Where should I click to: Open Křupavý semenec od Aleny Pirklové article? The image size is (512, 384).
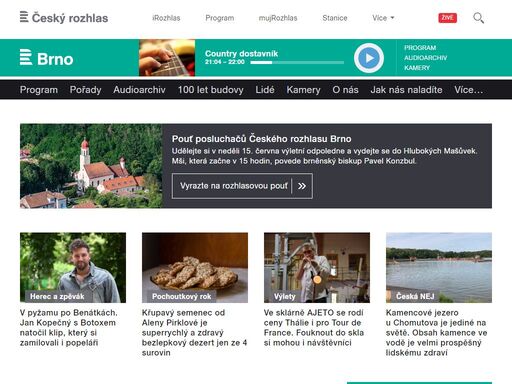(x=194, y=333)
